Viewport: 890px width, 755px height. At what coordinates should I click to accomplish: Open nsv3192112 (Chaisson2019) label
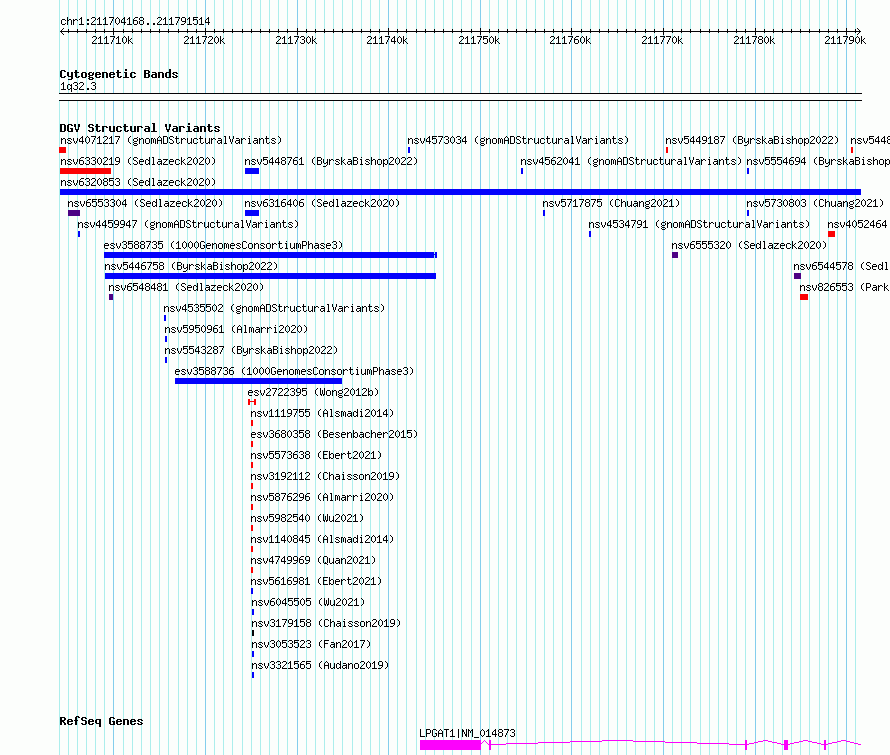325,476
